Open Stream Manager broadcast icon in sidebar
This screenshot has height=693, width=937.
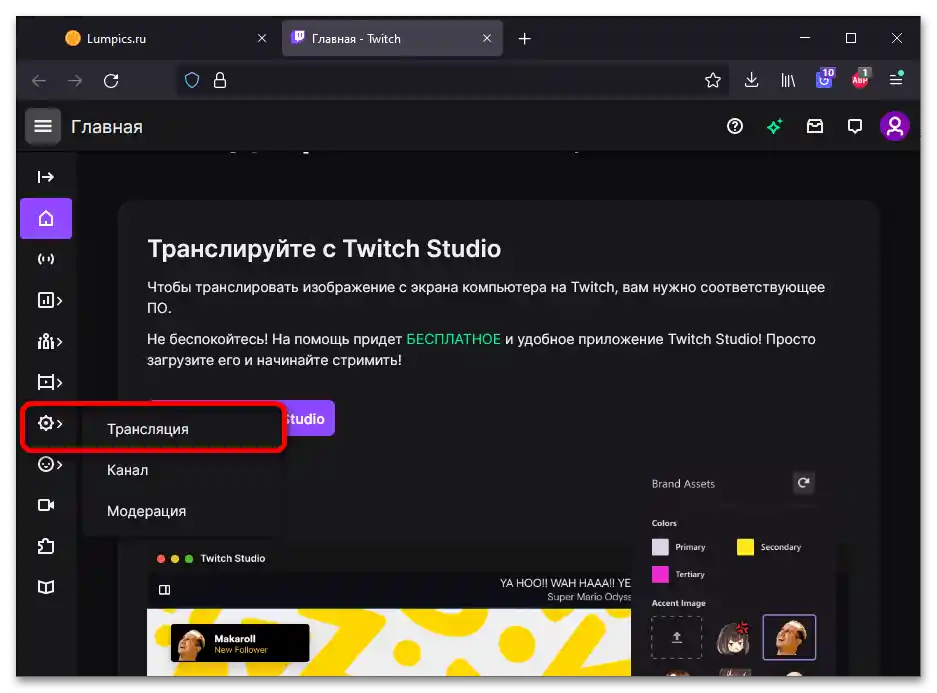[x=46, y=259]
